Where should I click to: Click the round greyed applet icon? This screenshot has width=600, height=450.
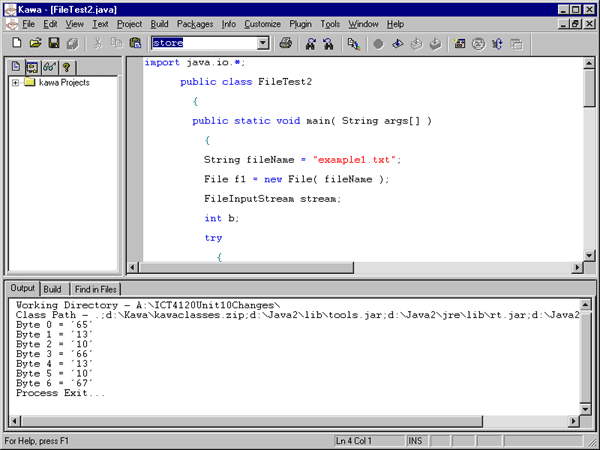[x=478, y=44]
